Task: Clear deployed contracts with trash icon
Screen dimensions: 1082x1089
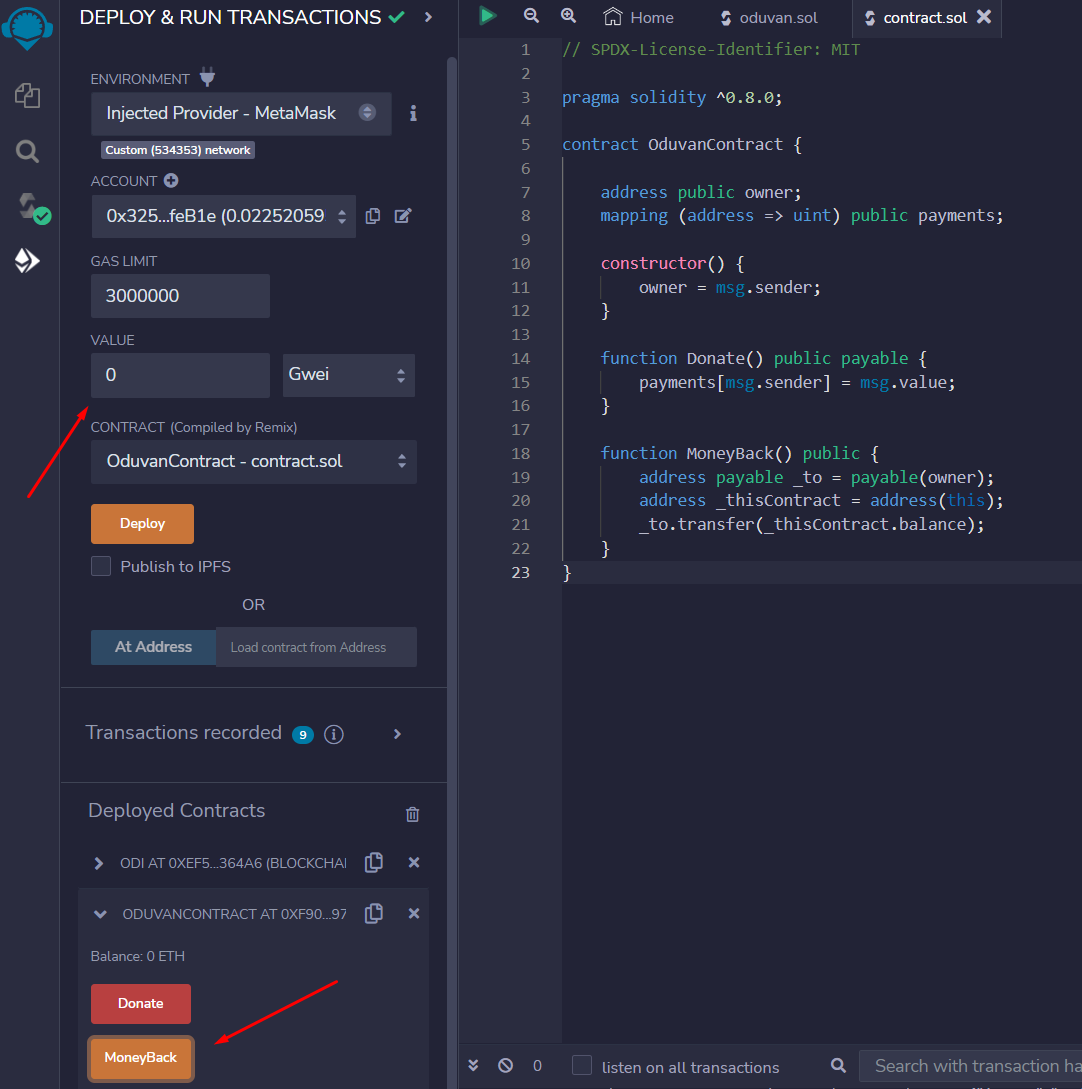Action: [413, 814]
